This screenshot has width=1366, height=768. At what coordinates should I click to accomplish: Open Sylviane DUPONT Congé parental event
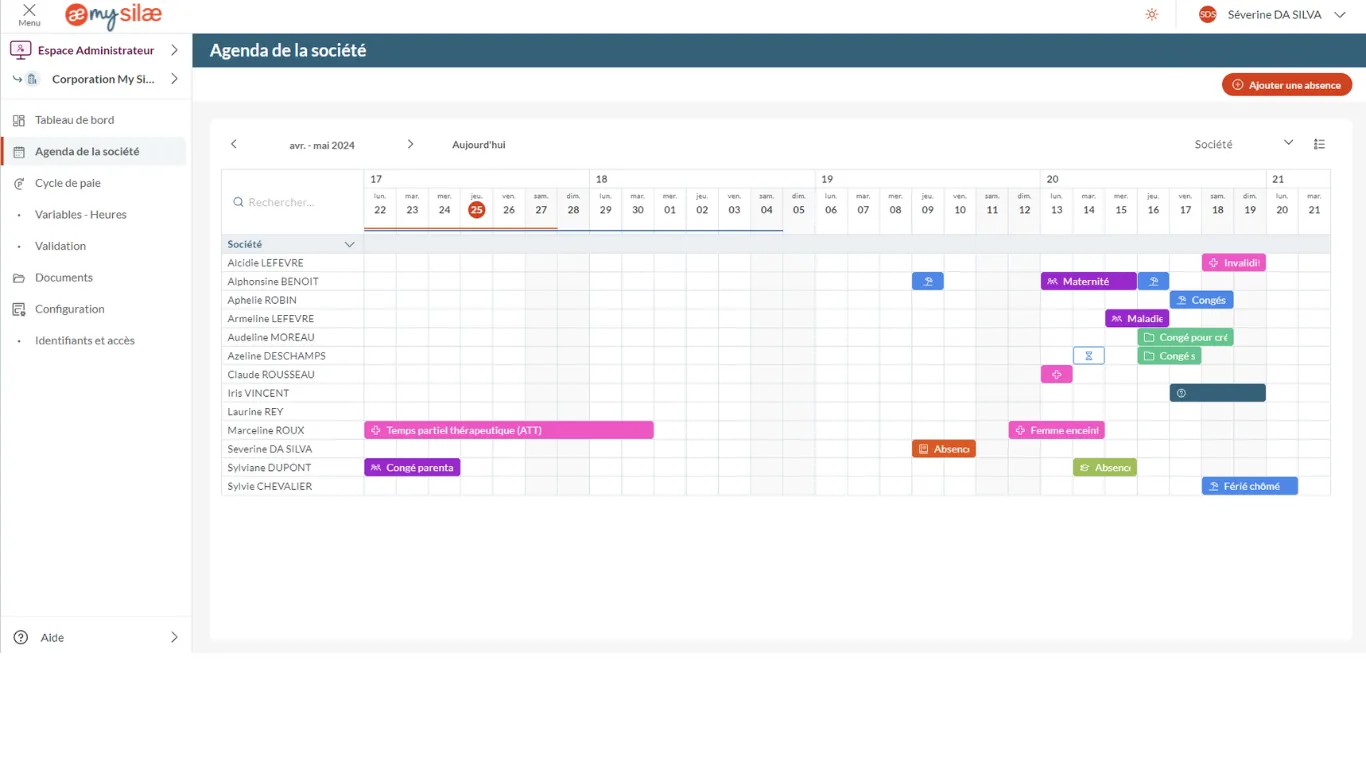click(412, 467)
